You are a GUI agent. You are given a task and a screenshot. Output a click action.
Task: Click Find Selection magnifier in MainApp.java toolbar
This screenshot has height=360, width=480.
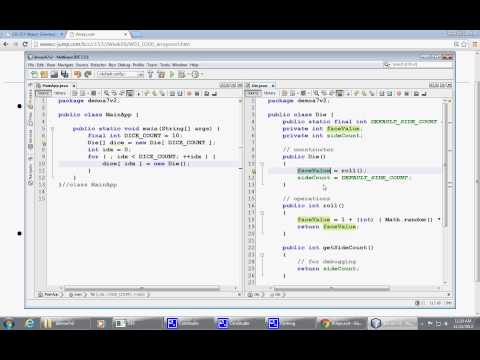[106, 93]
